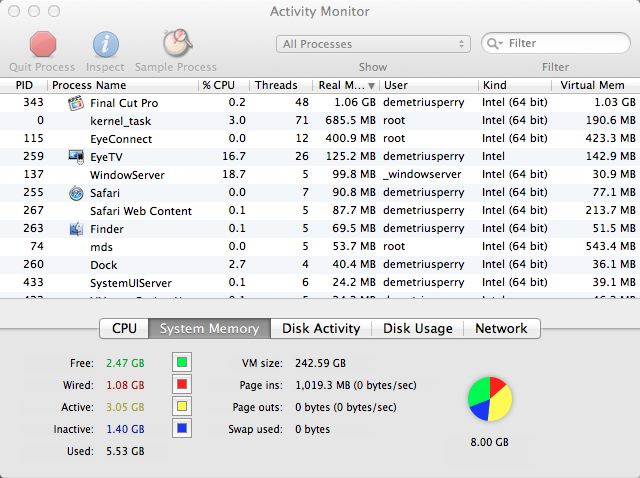Click the 16.7 CPU percentage value
This screenshot has width=640, height=478.
point(234,156)
